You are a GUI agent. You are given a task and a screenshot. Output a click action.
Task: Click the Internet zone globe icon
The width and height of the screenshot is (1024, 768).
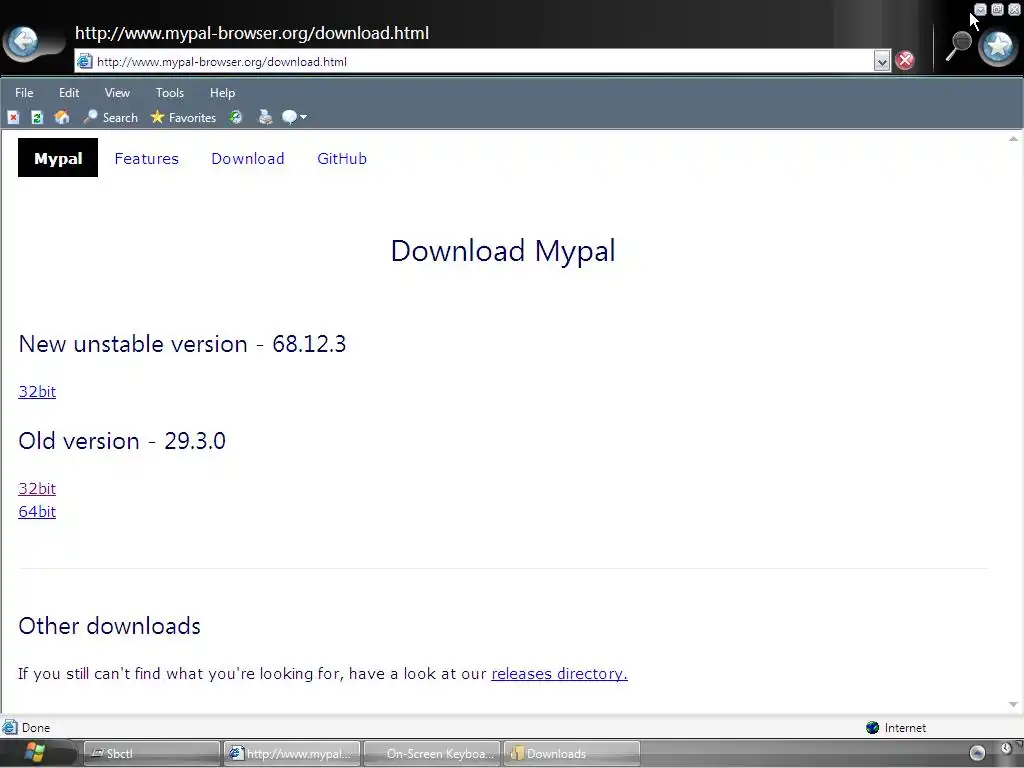[x=872, y=728]
